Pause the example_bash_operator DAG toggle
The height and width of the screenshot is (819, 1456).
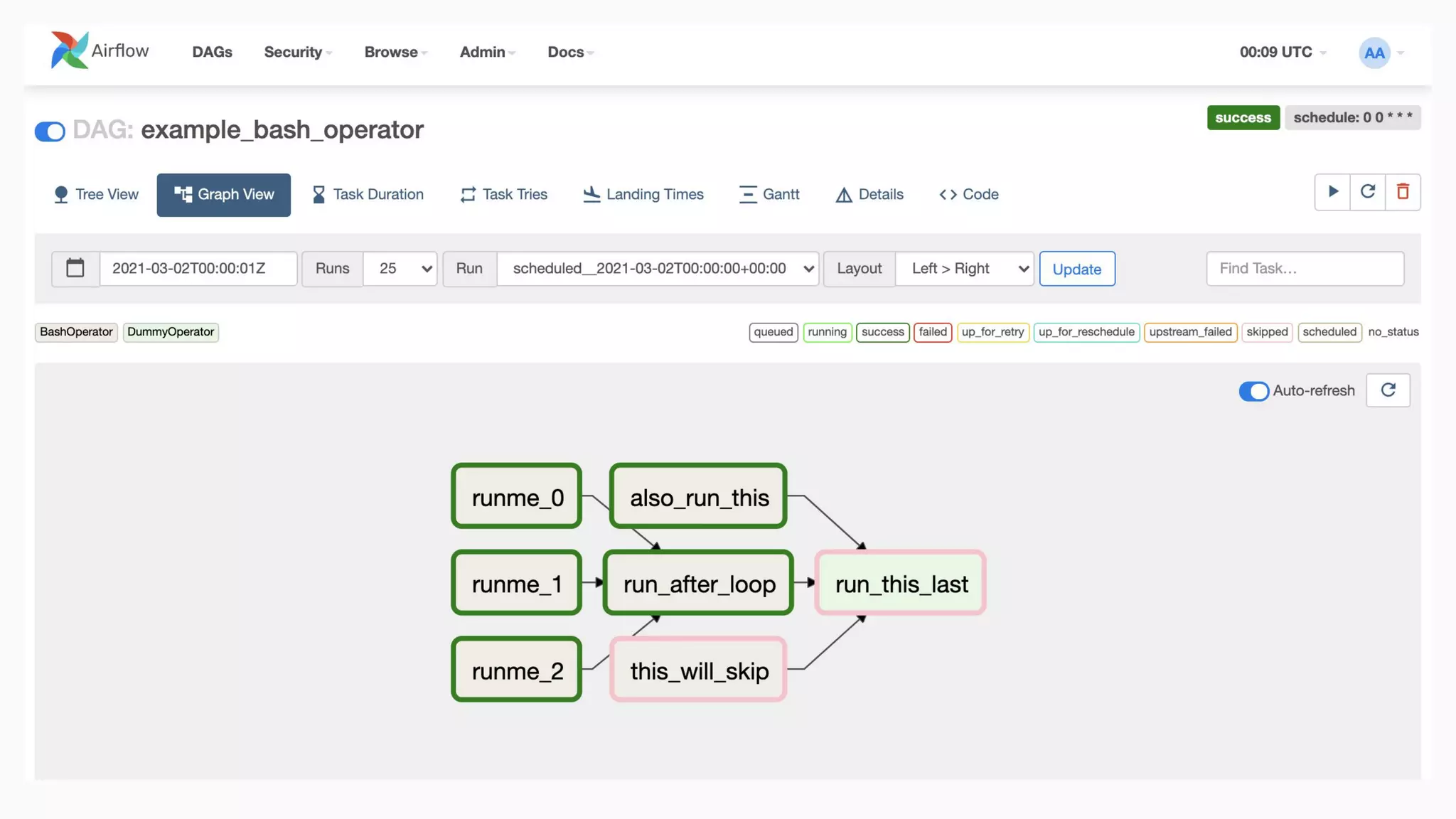point(50,132)
